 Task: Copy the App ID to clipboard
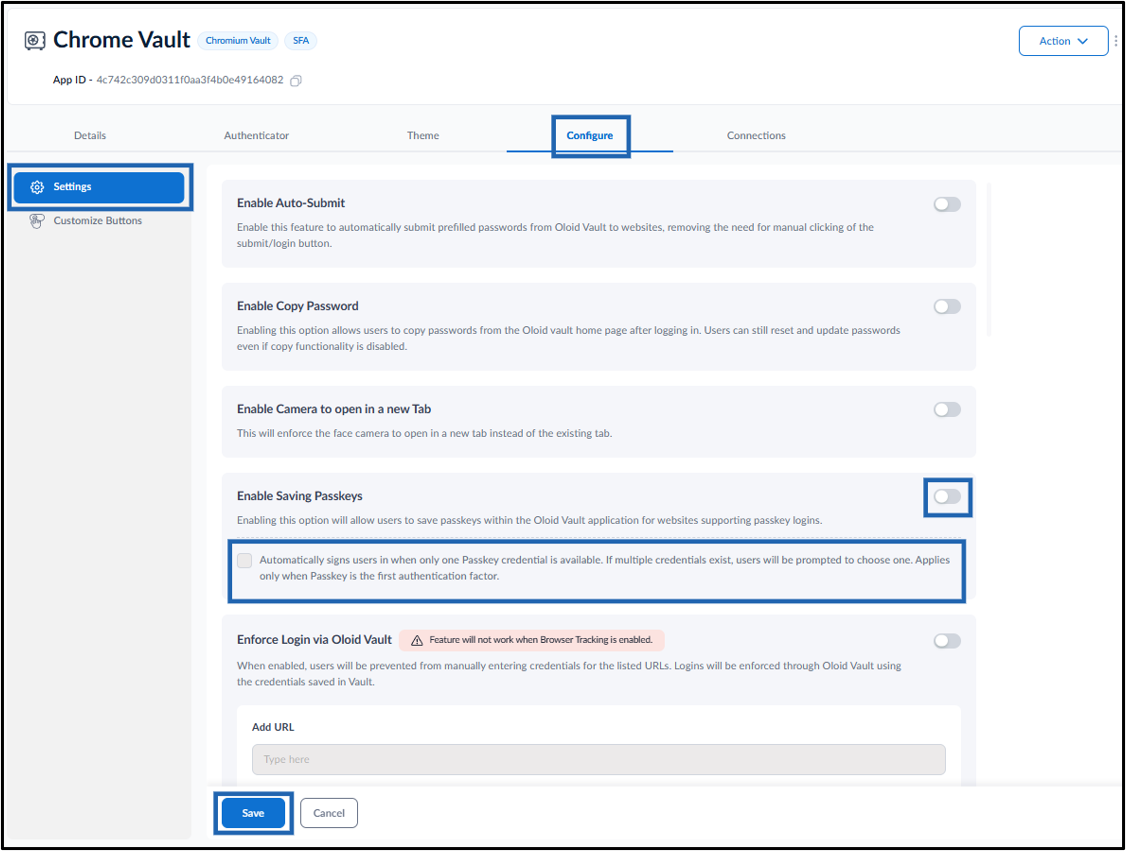click(x=295, y=80)
